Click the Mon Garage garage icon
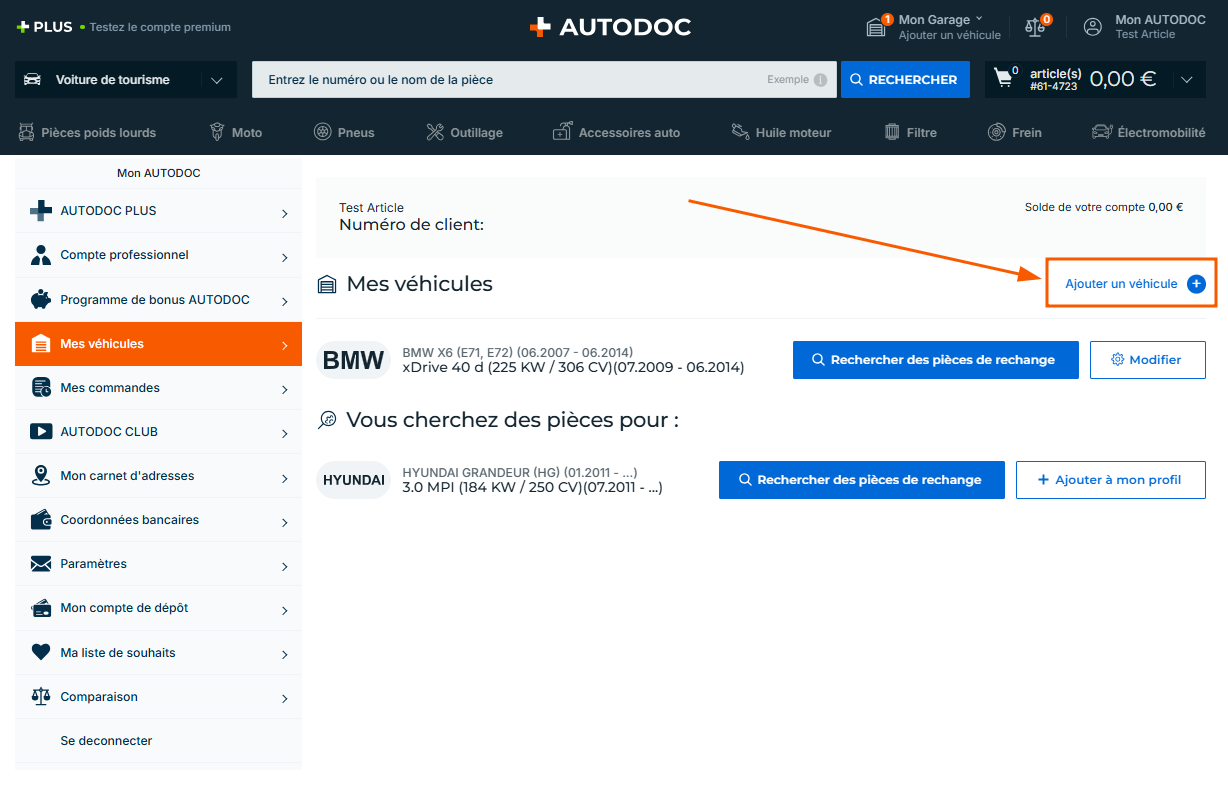 click(x=876, y=27)
